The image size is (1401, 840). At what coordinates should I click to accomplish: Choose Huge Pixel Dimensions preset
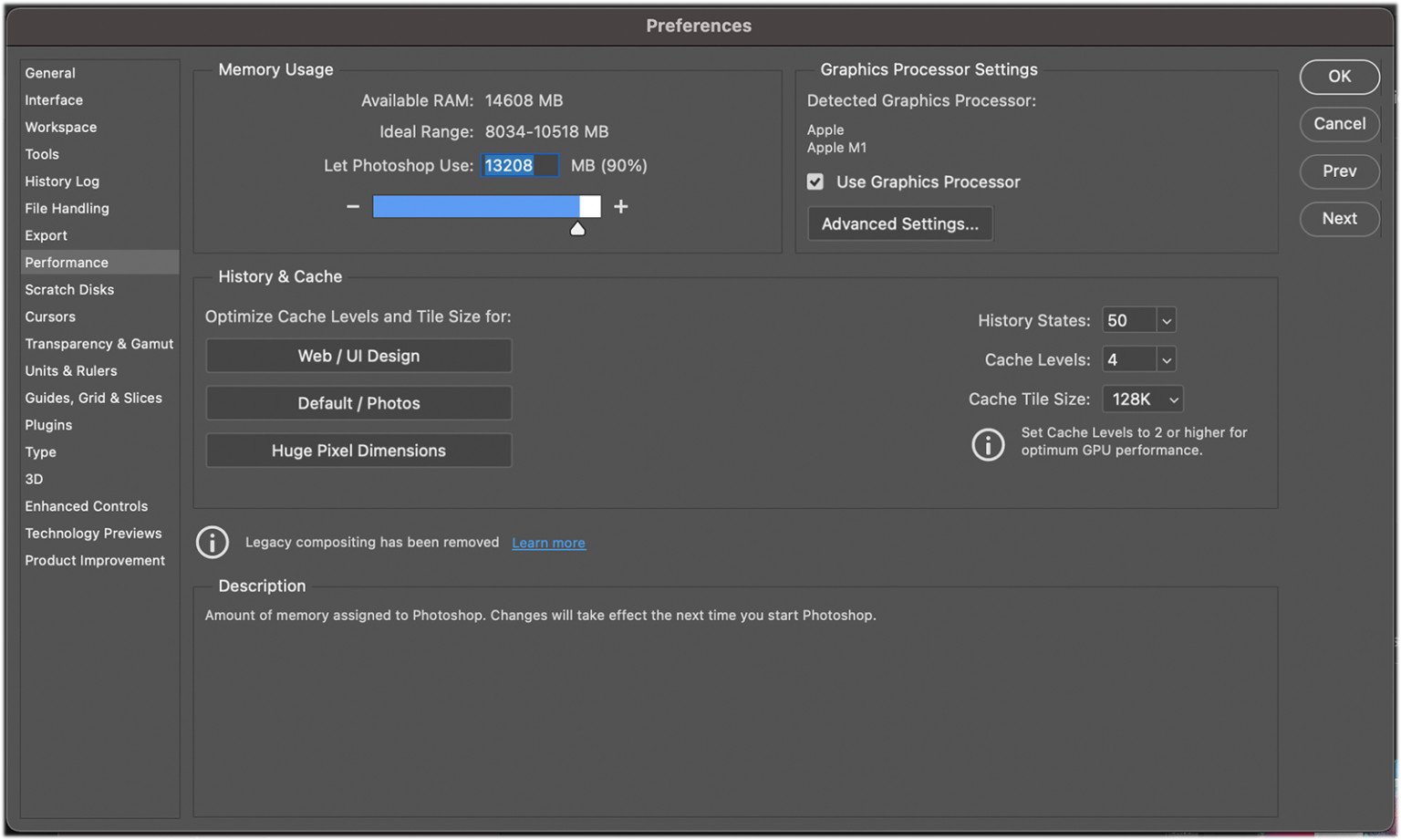coord(358,451)
